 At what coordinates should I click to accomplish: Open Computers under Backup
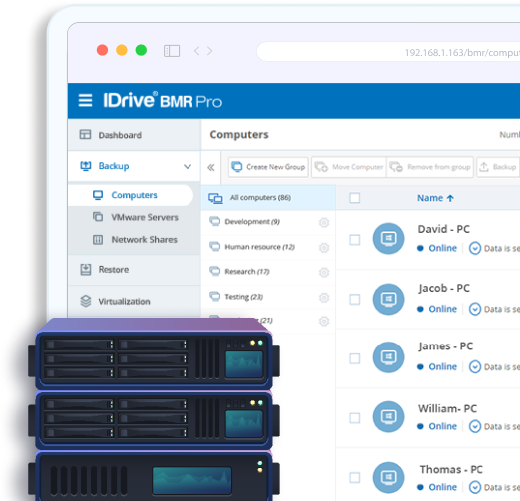click(131, 195)
